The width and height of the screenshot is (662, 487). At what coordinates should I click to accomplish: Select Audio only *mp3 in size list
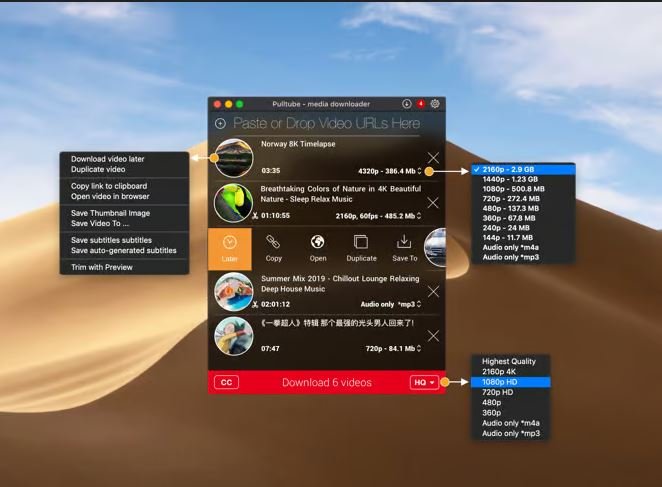tap(523, 257)
